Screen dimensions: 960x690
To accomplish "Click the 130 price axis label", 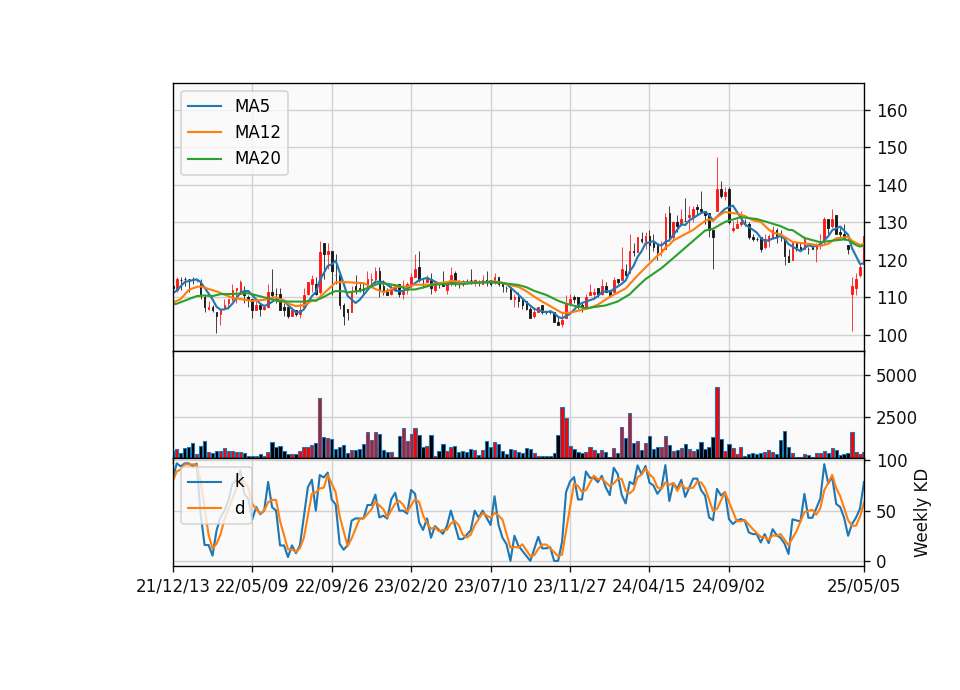I will (x=892, y=223).
